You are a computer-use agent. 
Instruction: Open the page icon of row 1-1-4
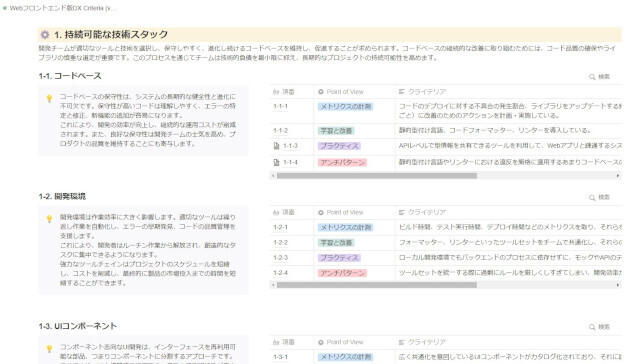point(276,162)
